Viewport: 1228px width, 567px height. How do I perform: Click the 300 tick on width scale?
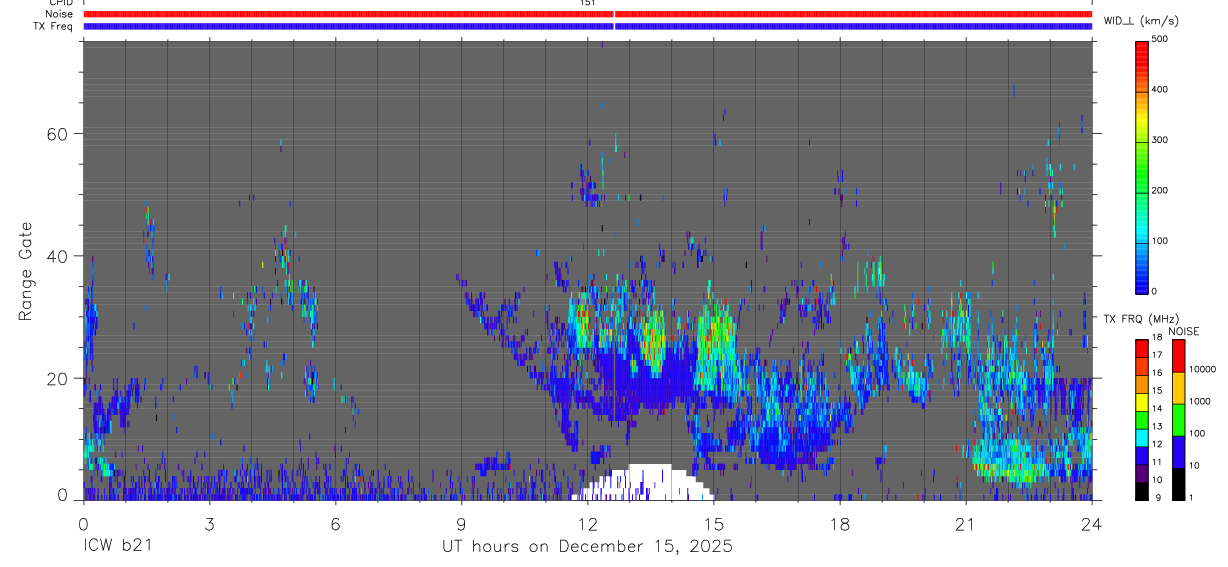click(1160, 140)
